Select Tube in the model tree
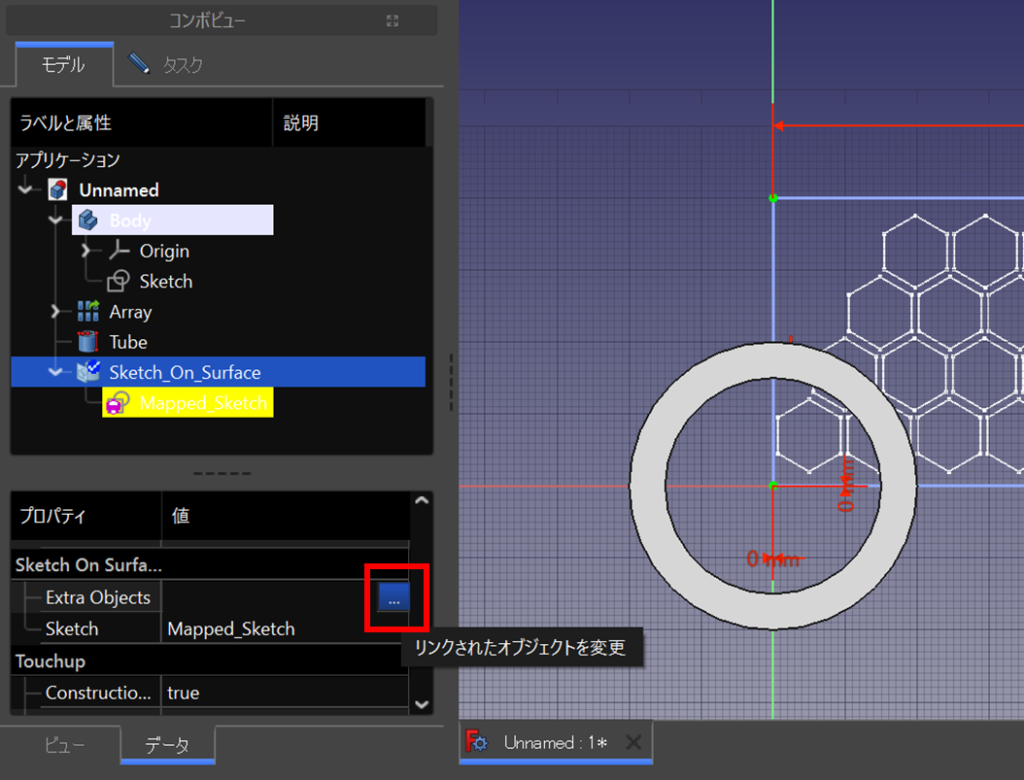The height and width of the screenshot is (780, 1024). click(x=128, y=342)
